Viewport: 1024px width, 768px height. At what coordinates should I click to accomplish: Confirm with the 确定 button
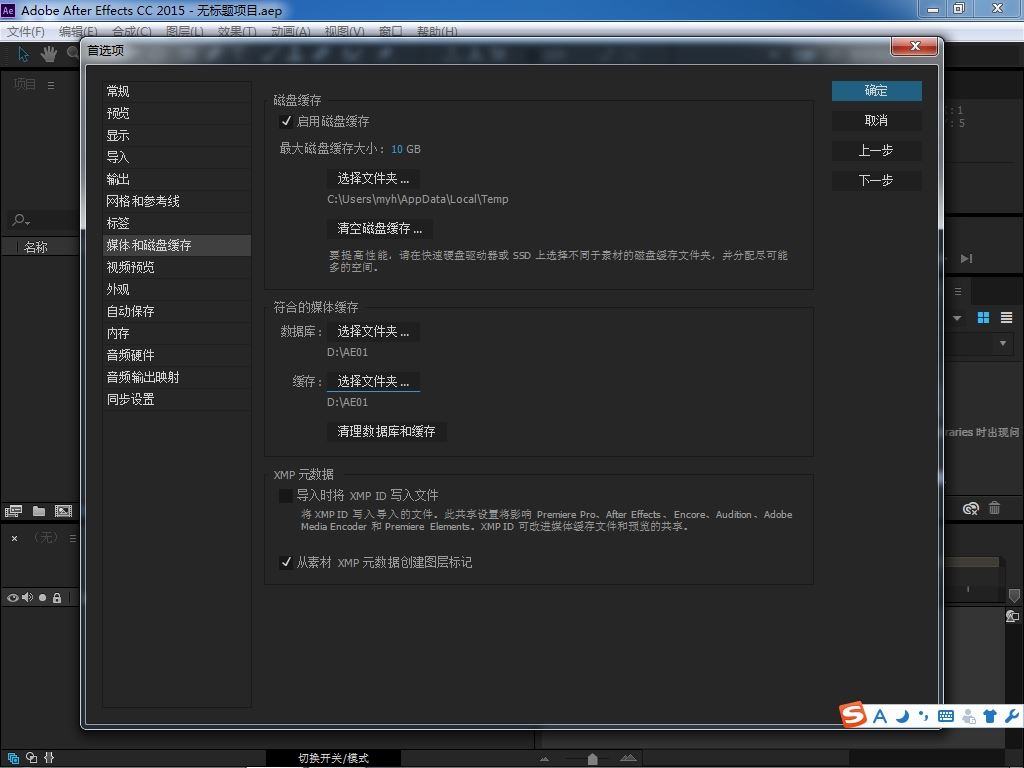[x=876, y=91]
